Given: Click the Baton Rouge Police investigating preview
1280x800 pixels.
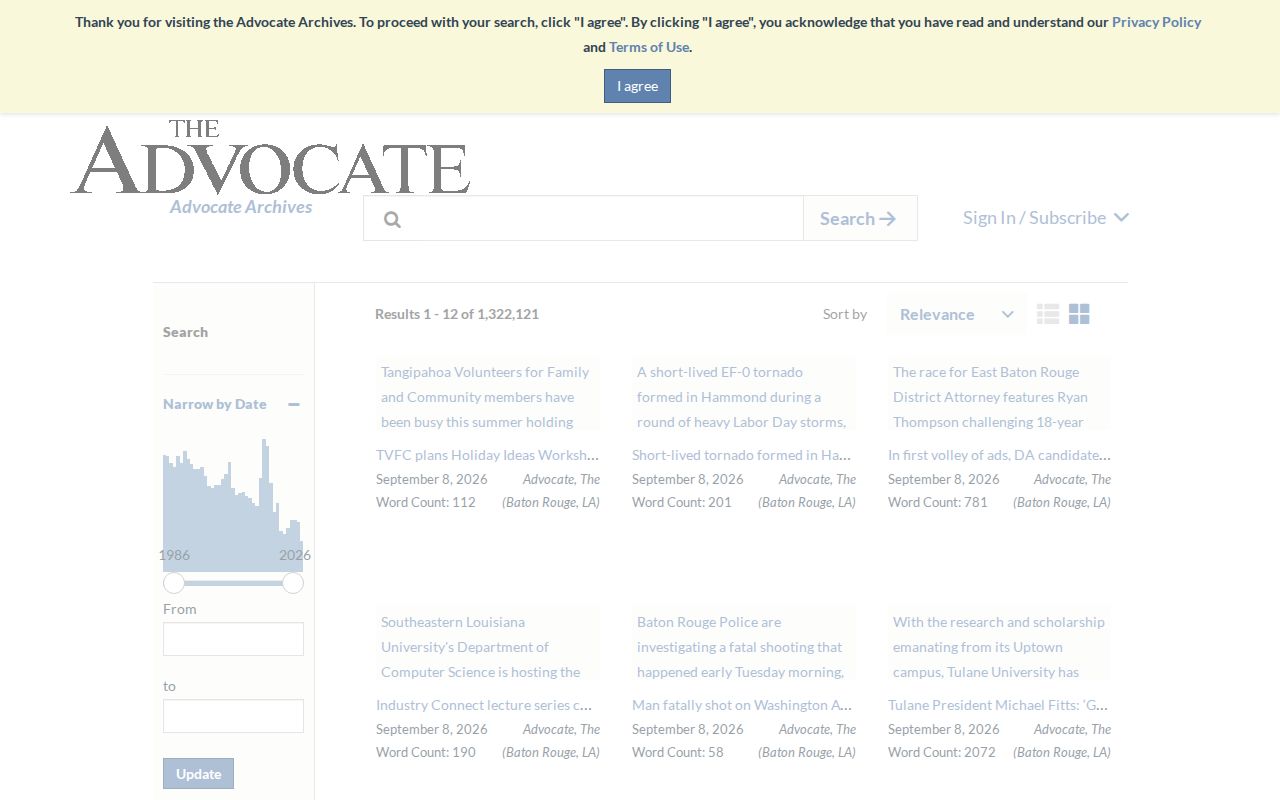Looking at the screenshot, I should click(744, 645).
